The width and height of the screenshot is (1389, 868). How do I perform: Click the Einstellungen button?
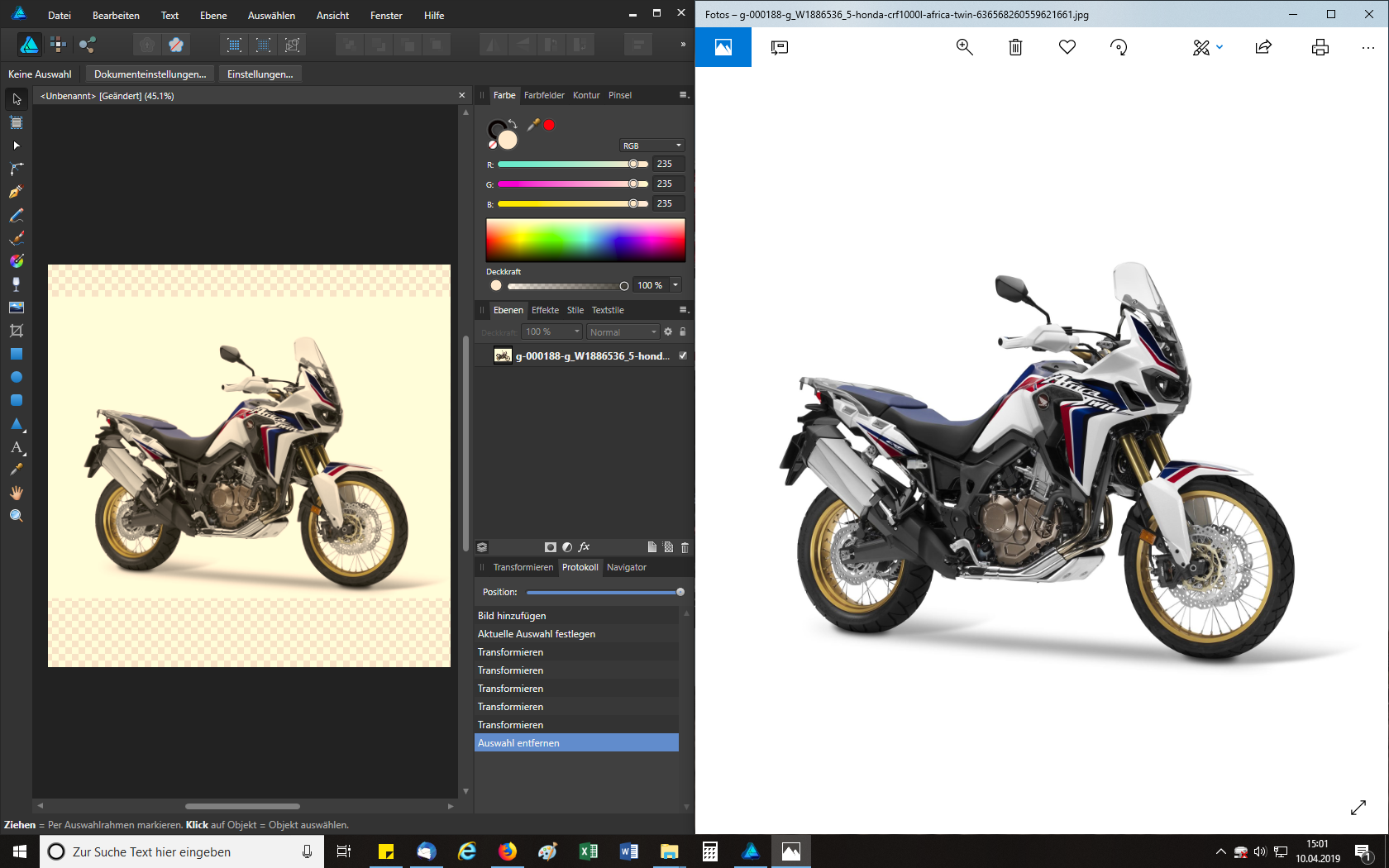coord(260,74)
